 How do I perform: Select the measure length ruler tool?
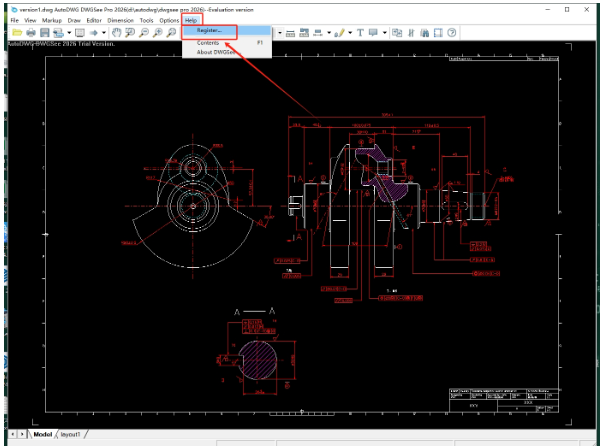(291, 33)
